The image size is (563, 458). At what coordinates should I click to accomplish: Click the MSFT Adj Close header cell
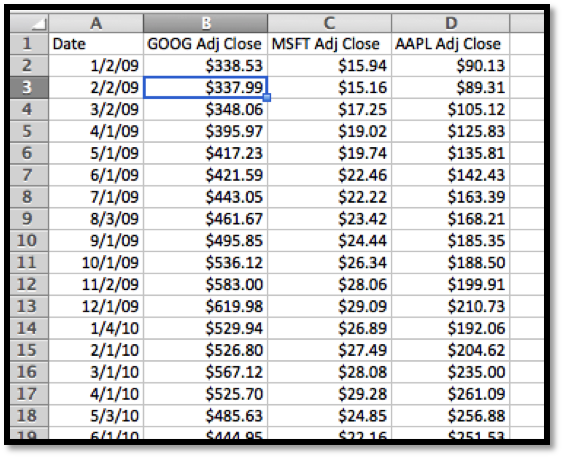pyautogui.click(x=329, y=44)
